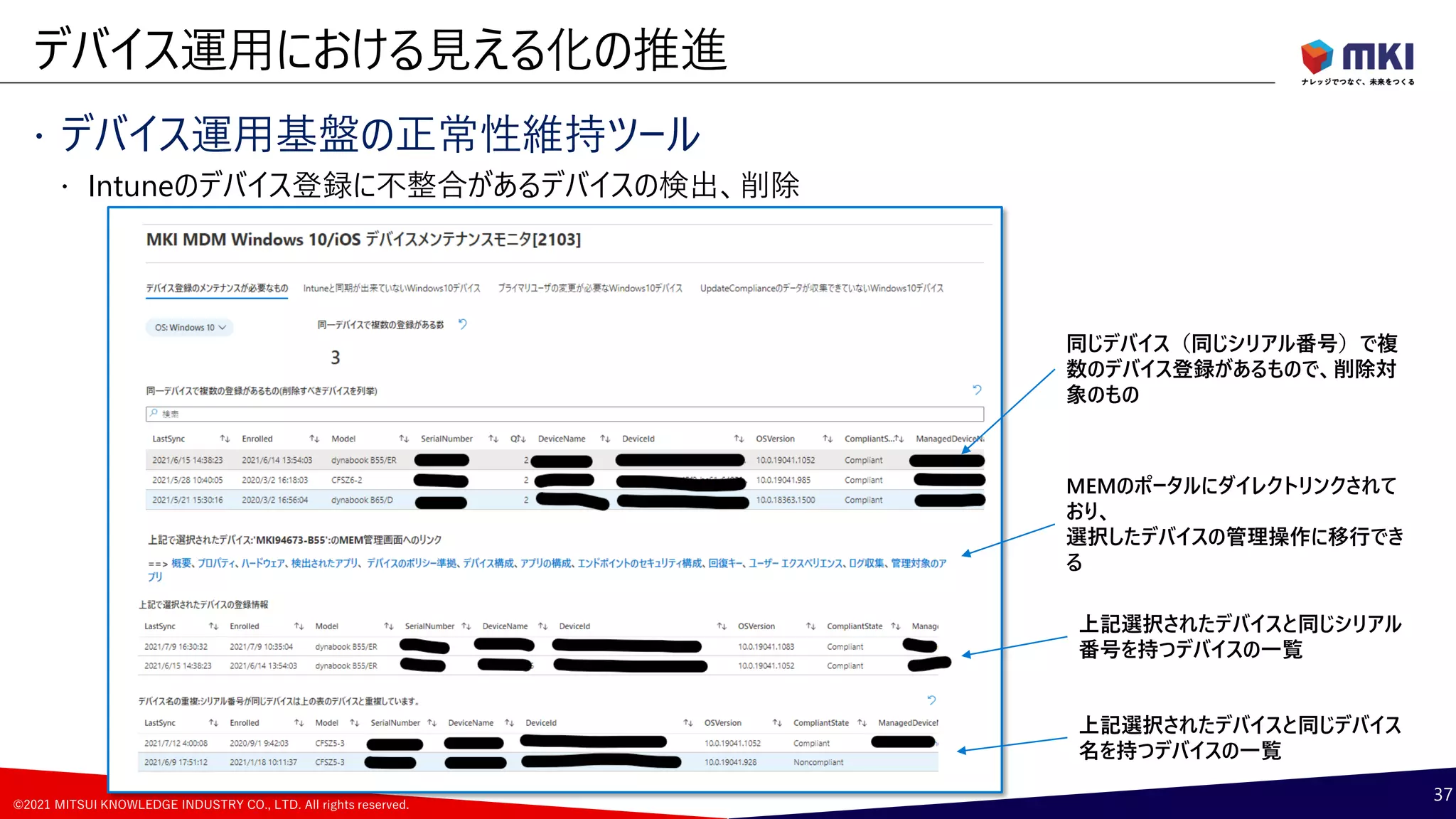
Task: Sort top table by DeviceId arrows
Action: click(x=739, y=439)
